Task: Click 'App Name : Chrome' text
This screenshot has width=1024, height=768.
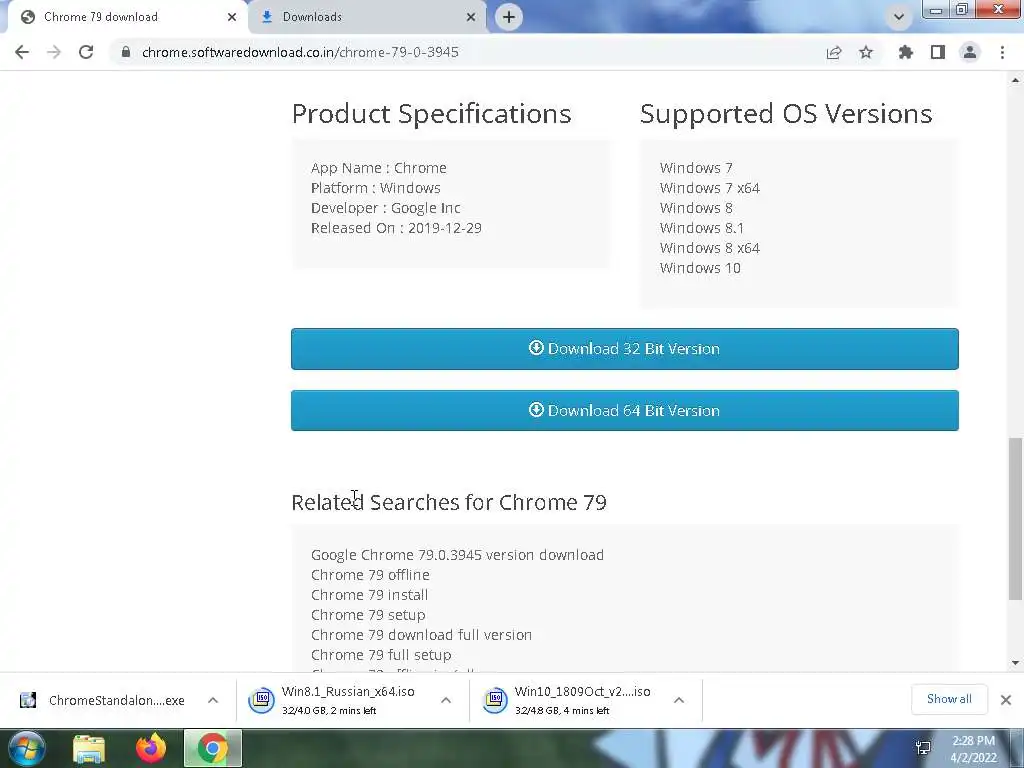Action: [x=379, y=168]
